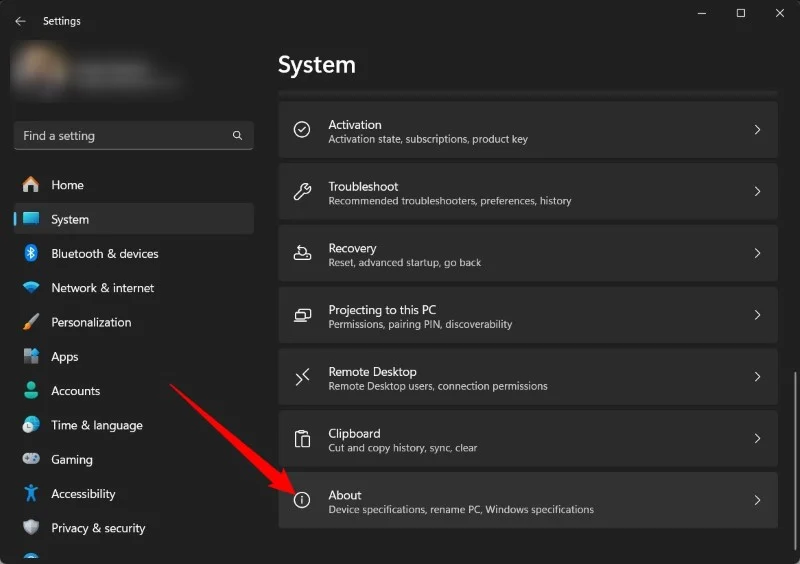Select System in the sidebar
The image size is (800, 564).
134,219
